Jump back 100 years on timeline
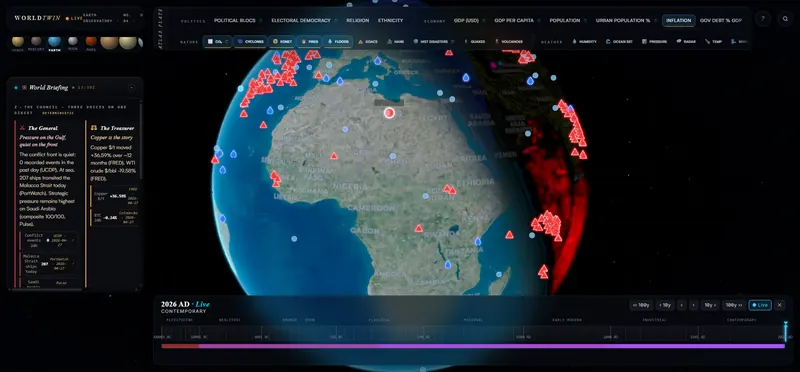The width and height of the screenshot is (800, 372). pyautogui.click(x=641, y=305)
